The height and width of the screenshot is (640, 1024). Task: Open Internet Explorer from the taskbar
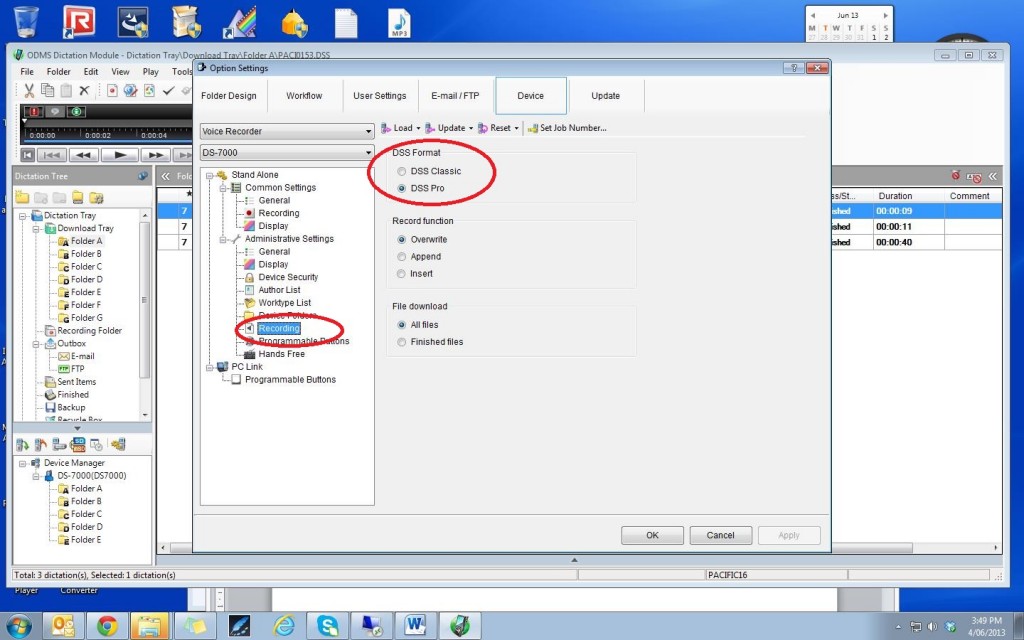283,626
